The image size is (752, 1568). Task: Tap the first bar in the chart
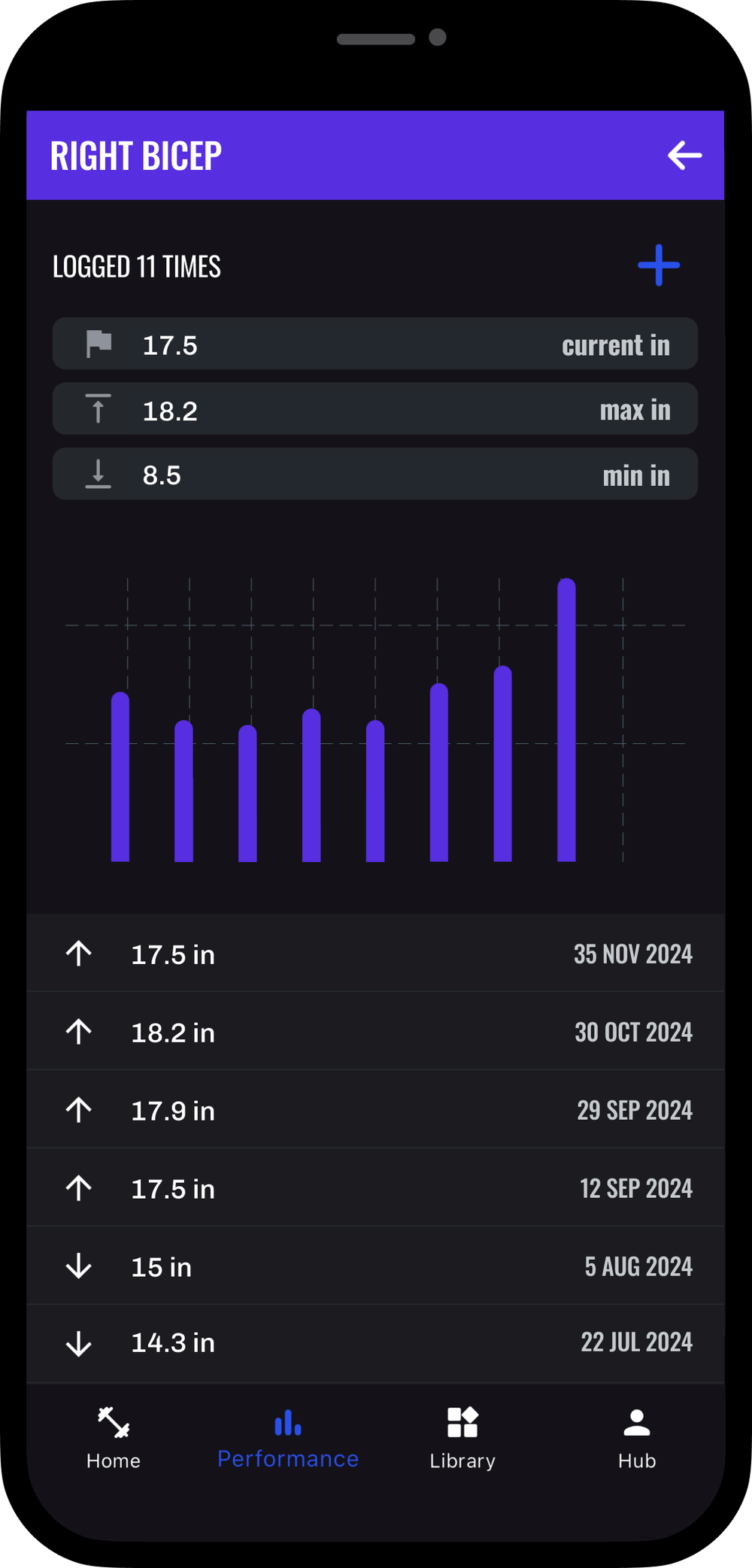(120, 778)
